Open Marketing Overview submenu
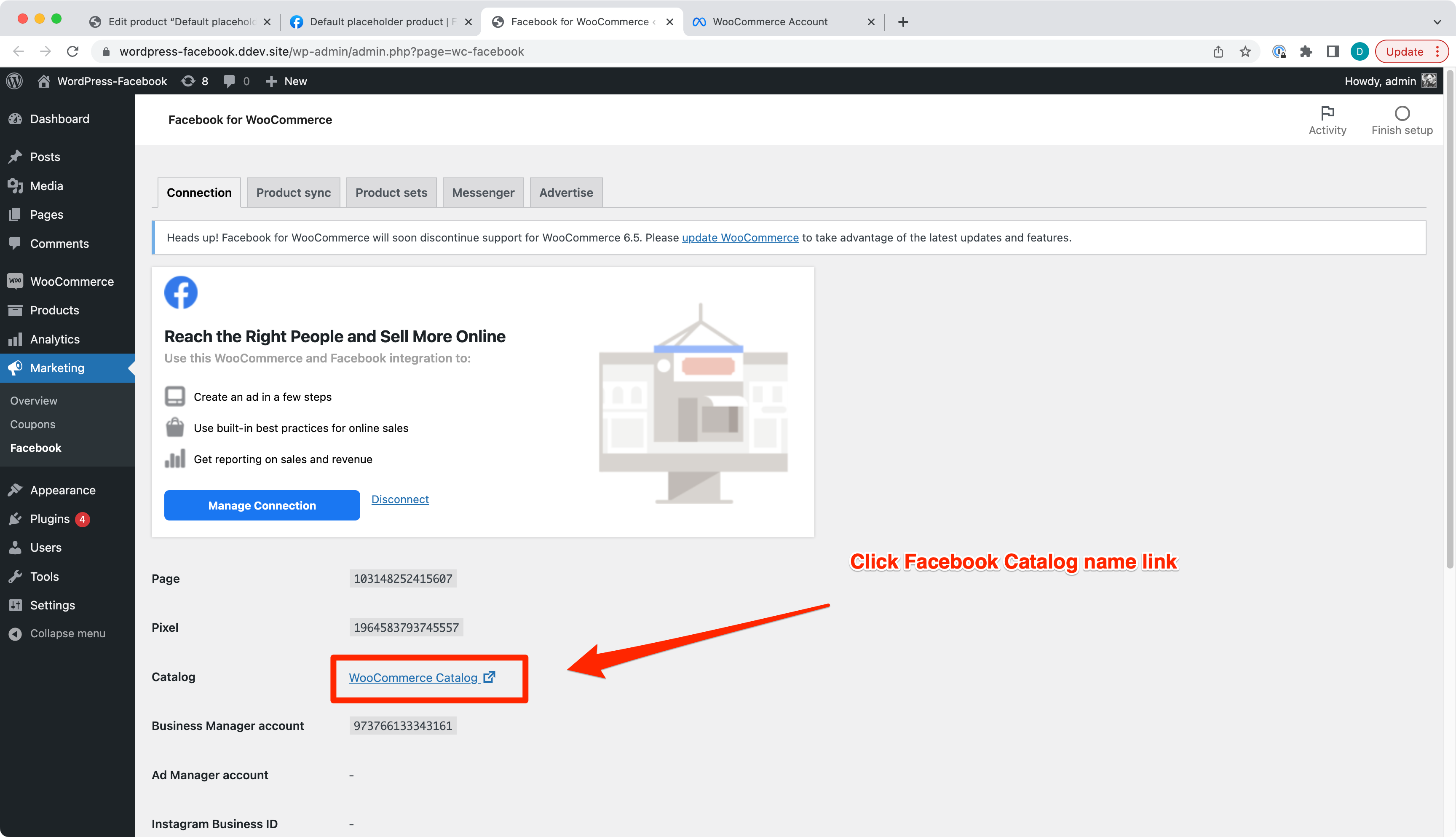This screenshot has height=837, width=1456. 33,401
